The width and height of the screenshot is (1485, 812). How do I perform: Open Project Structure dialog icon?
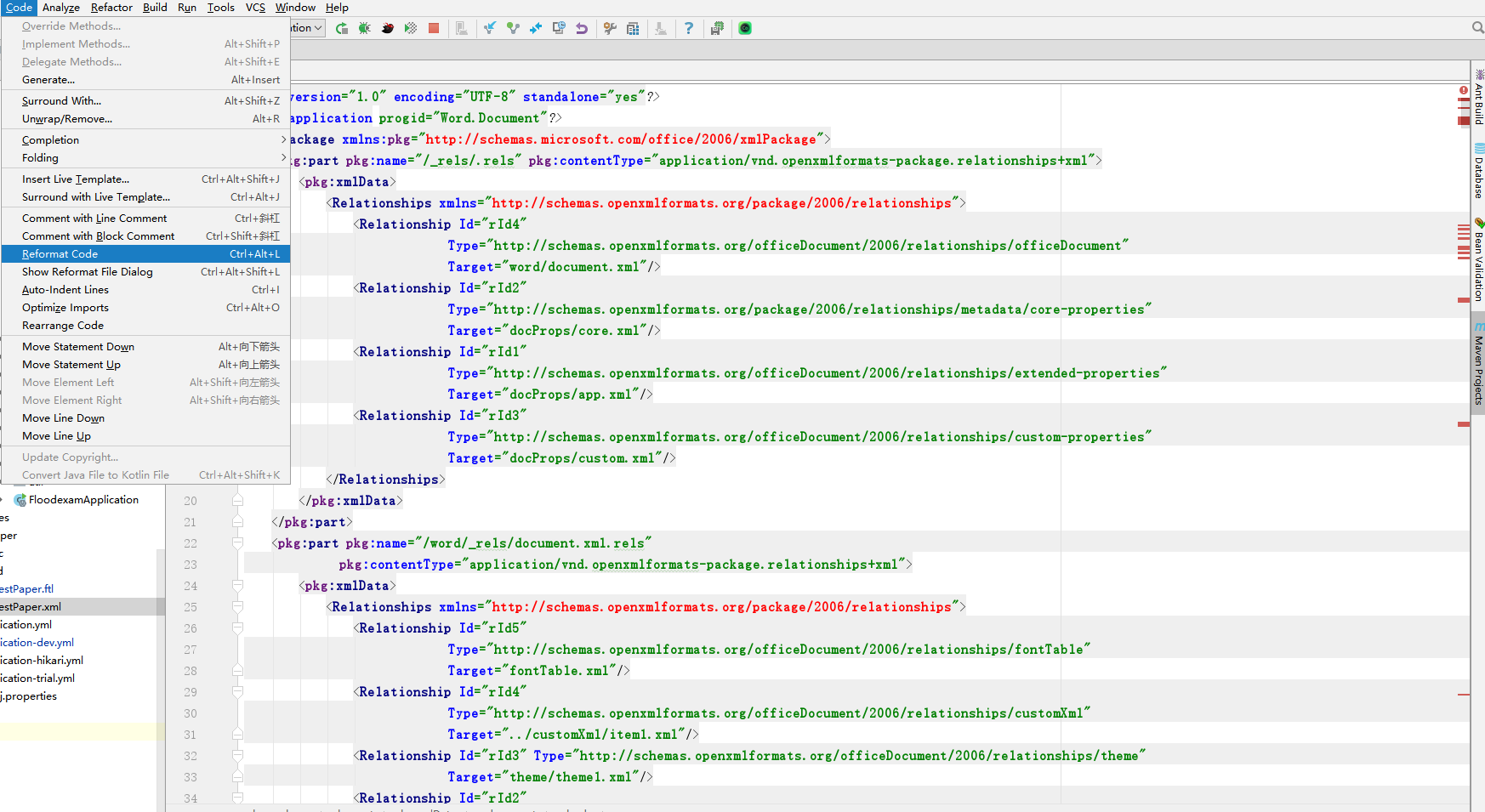pos(633,27)
